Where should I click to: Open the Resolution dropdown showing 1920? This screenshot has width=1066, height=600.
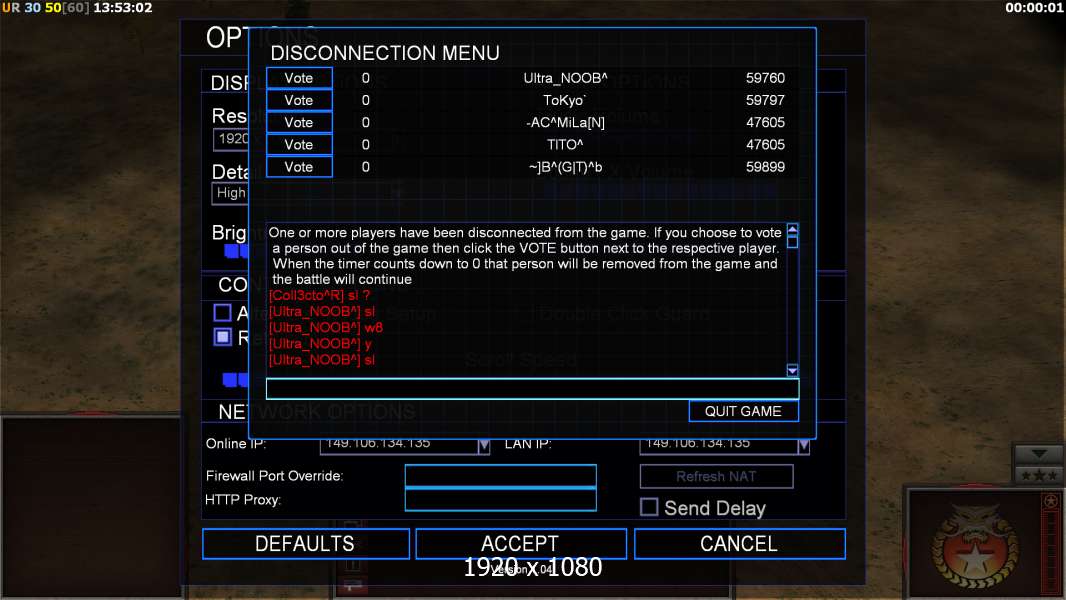pos(232,139)
